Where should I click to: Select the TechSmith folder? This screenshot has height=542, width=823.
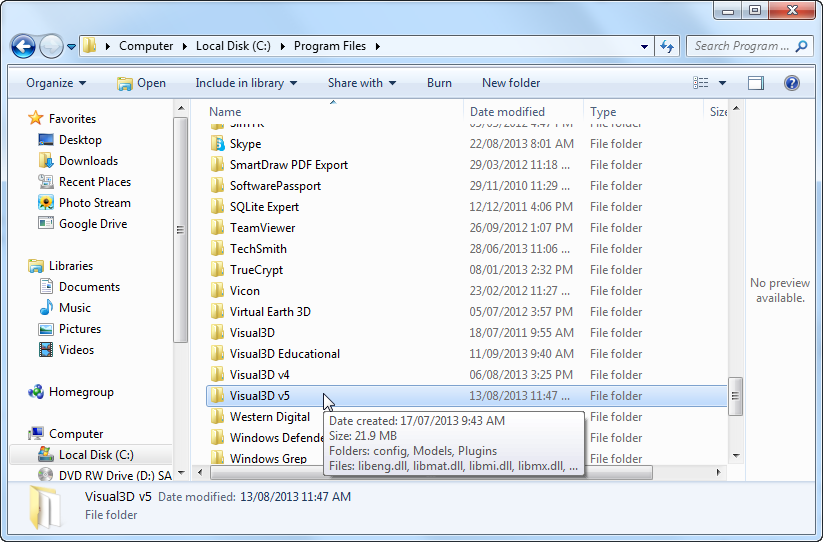point(258,249)
